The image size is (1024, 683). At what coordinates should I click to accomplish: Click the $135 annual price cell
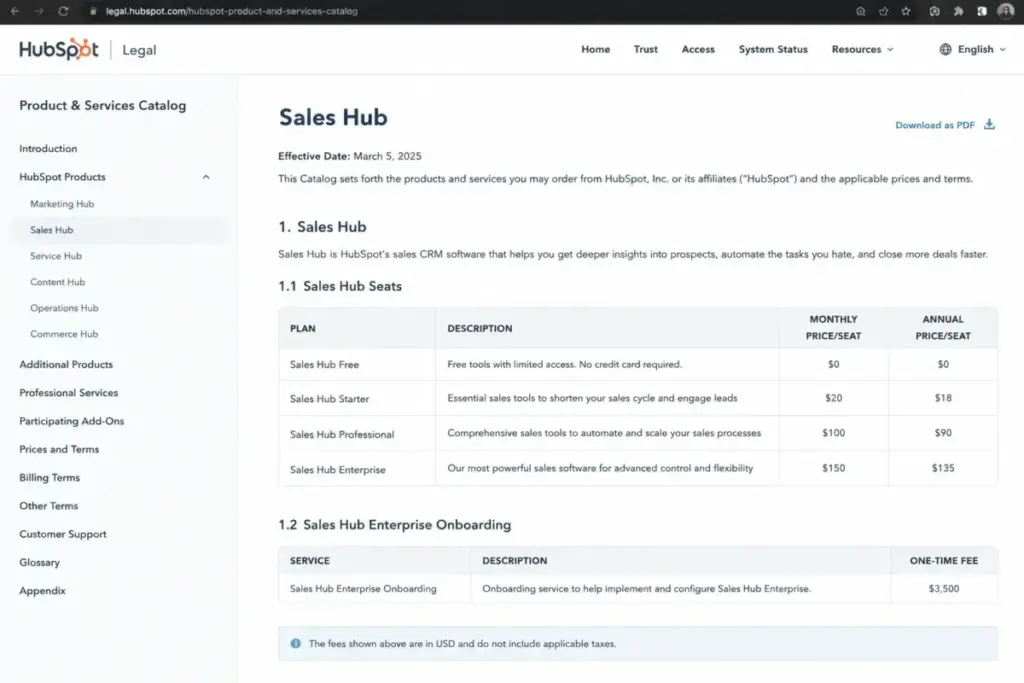click(943, 468)
